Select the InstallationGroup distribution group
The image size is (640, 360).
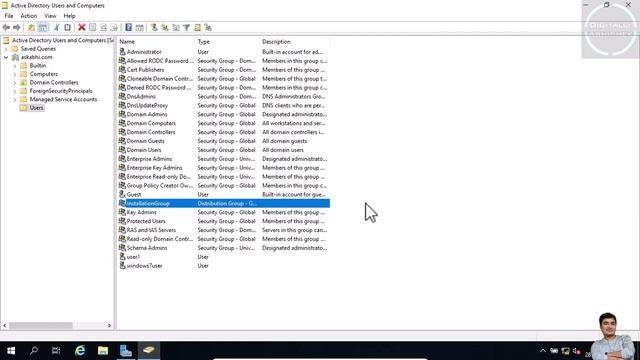tap(224, 203)
